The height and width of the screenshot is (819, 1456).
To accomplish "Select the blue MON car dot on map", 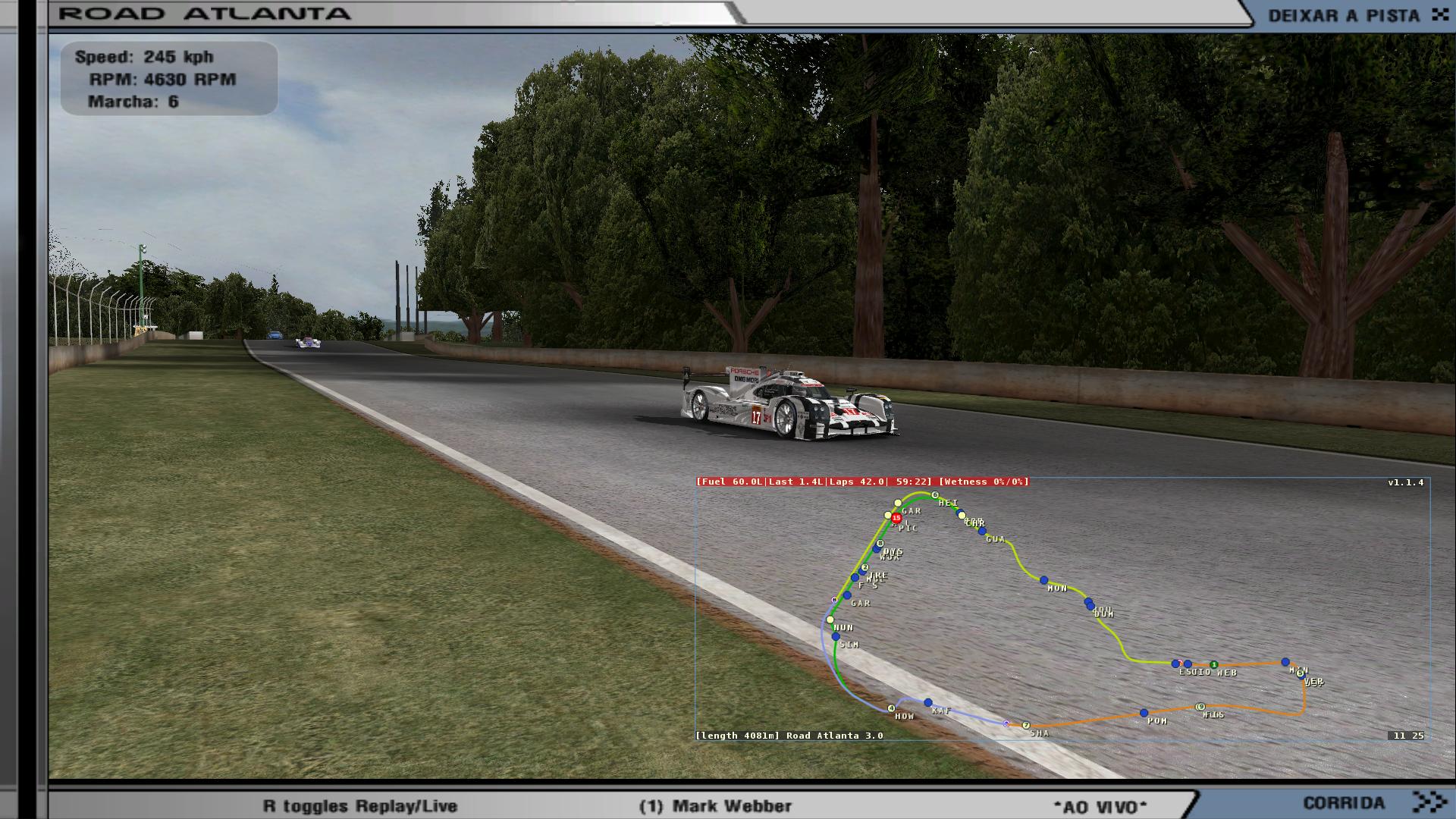I will pos(1043,580).
